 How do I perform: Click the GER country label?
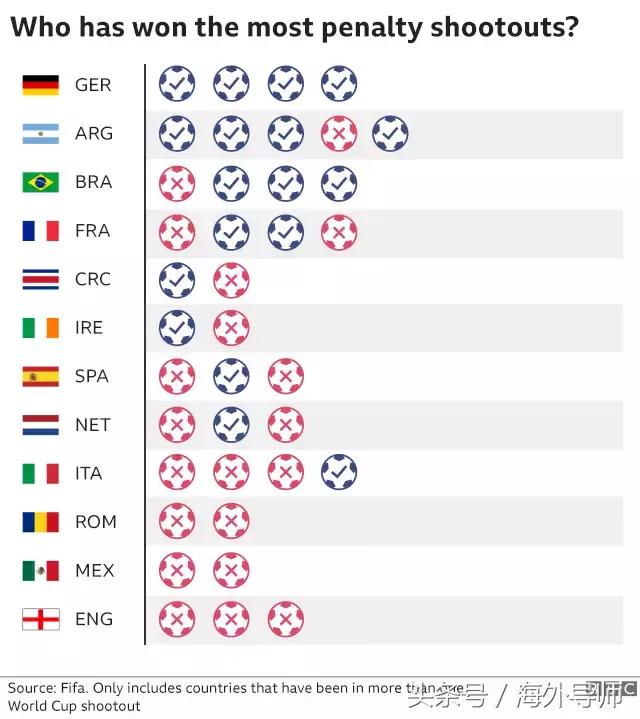[93, 85]
